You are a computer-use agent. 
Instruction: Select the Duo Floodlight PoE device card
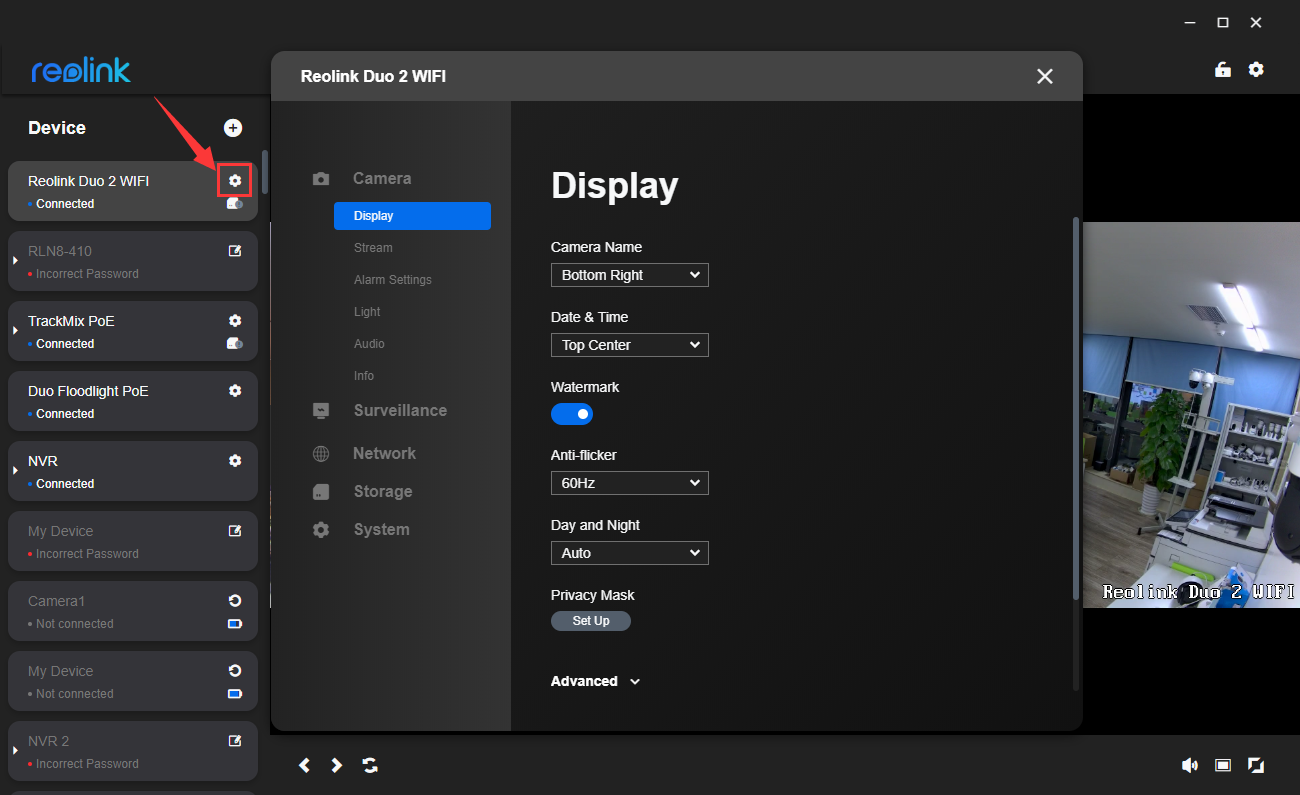tap(133, 401)
